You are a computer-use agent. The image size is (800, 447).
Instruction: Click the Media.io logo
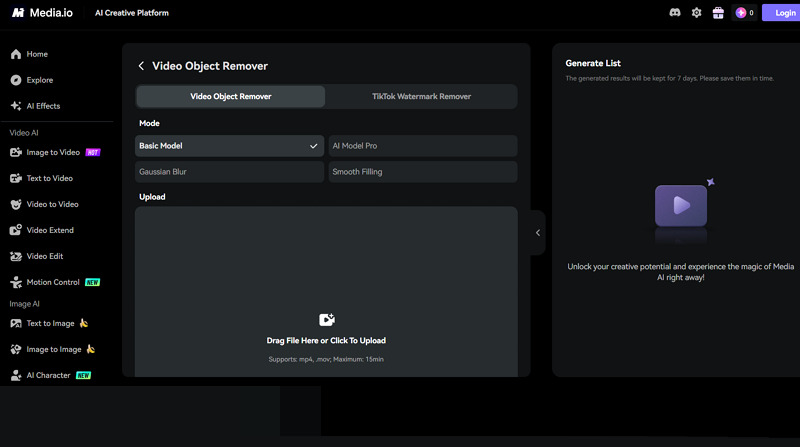click(x=46, y=13)
